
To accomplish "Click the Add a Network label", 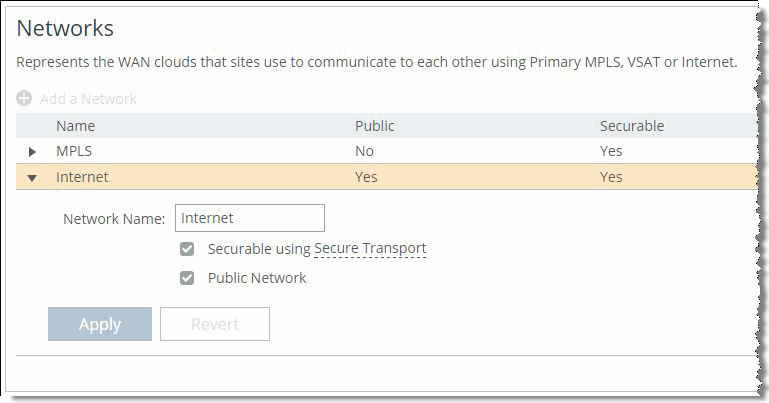I will tap(88, 99).
